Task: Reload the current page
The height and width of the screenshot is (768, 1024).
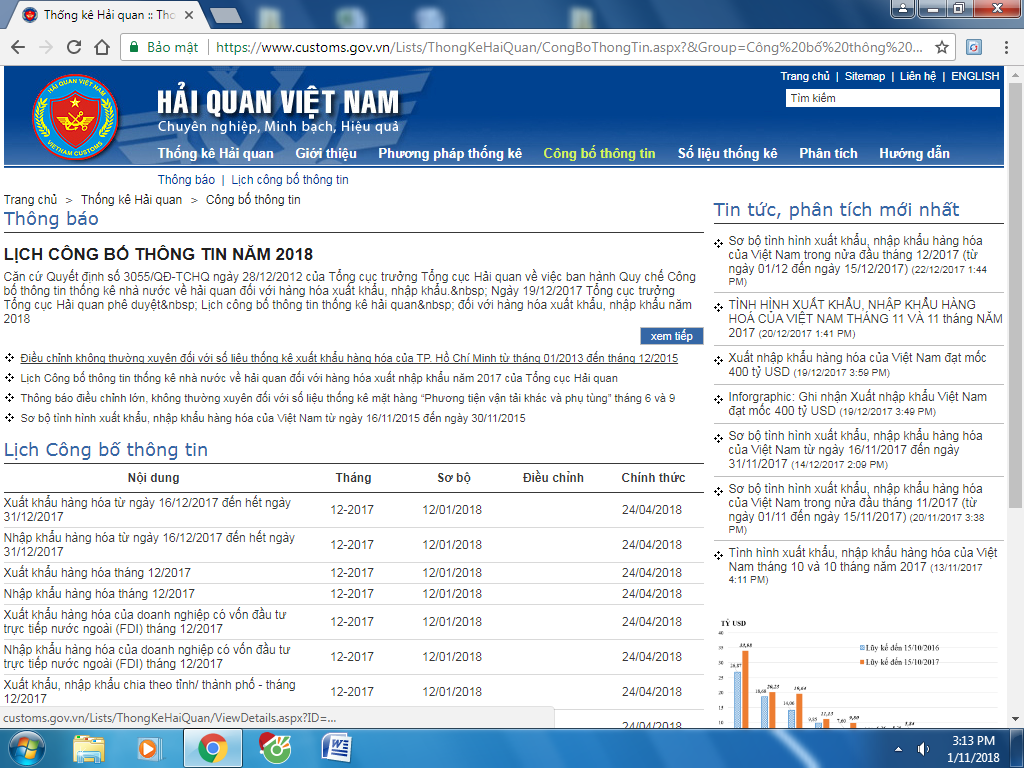Action: pyautogui.click(x=73, y=47)
